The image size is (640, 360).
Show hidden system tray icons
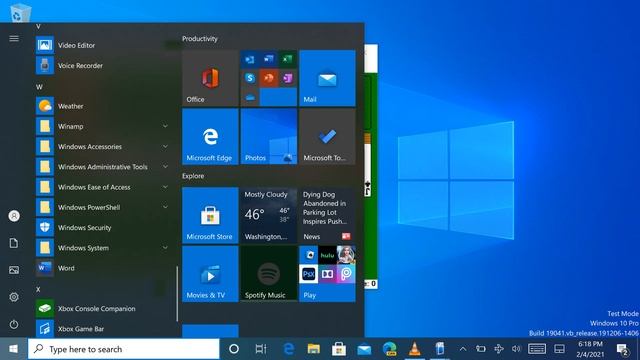click(463, 349)
